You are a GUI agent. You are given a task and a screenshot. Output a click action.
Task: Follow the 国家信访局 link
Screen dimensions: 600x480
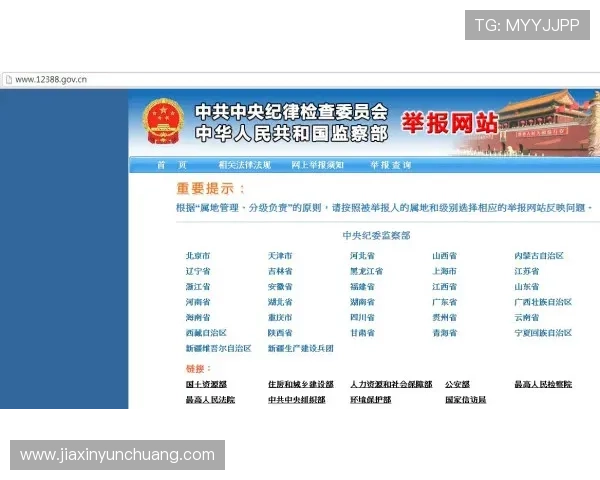[465, 400]
